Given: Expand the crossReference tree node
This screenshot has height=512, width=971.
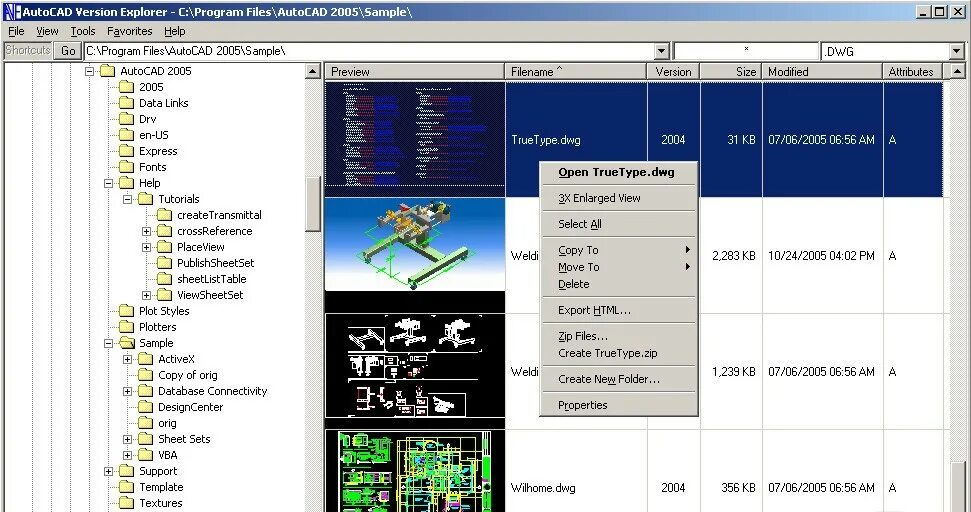Looking at the screenshot, I should pyautogui.click(x=147, y=232).
